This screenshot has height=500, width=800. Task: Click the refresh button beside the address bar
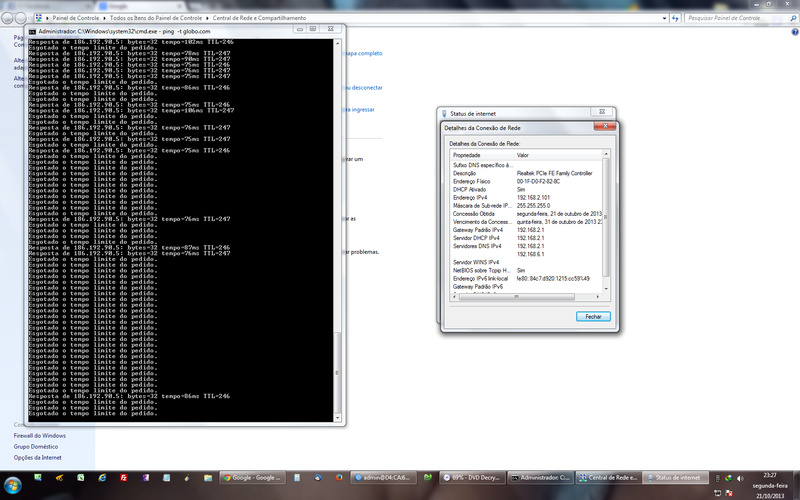pyautogui.click(x=676, y=18)
